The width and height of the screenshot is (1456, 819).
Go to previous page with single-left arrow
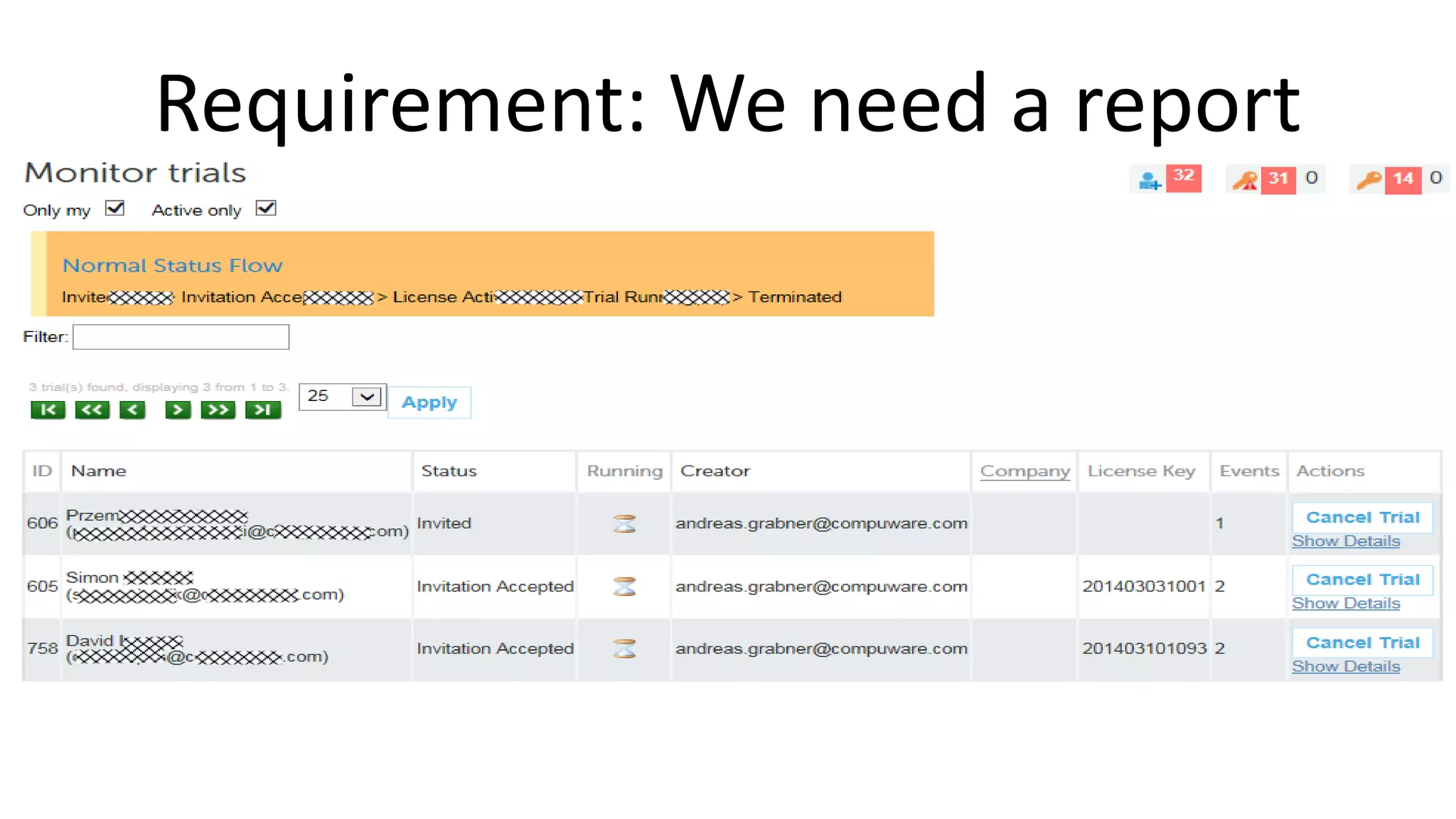pos(132,409)
